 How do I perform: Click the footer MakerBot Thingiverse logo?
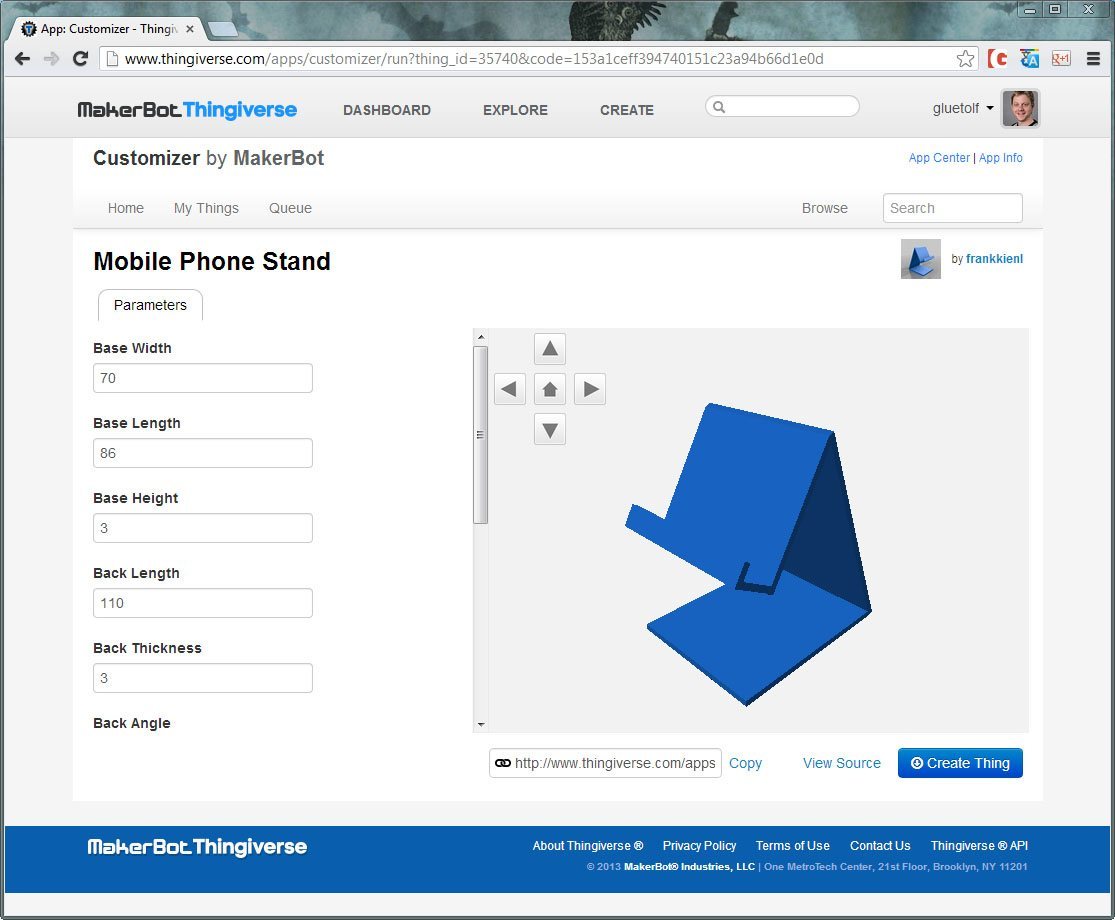(x=197, y=847)
